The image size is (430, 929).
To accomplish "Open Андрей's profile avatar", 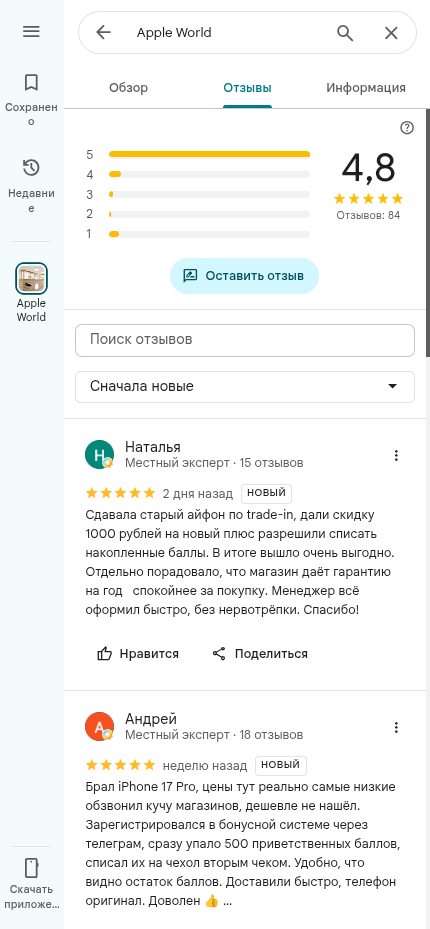I will (100, 726).
